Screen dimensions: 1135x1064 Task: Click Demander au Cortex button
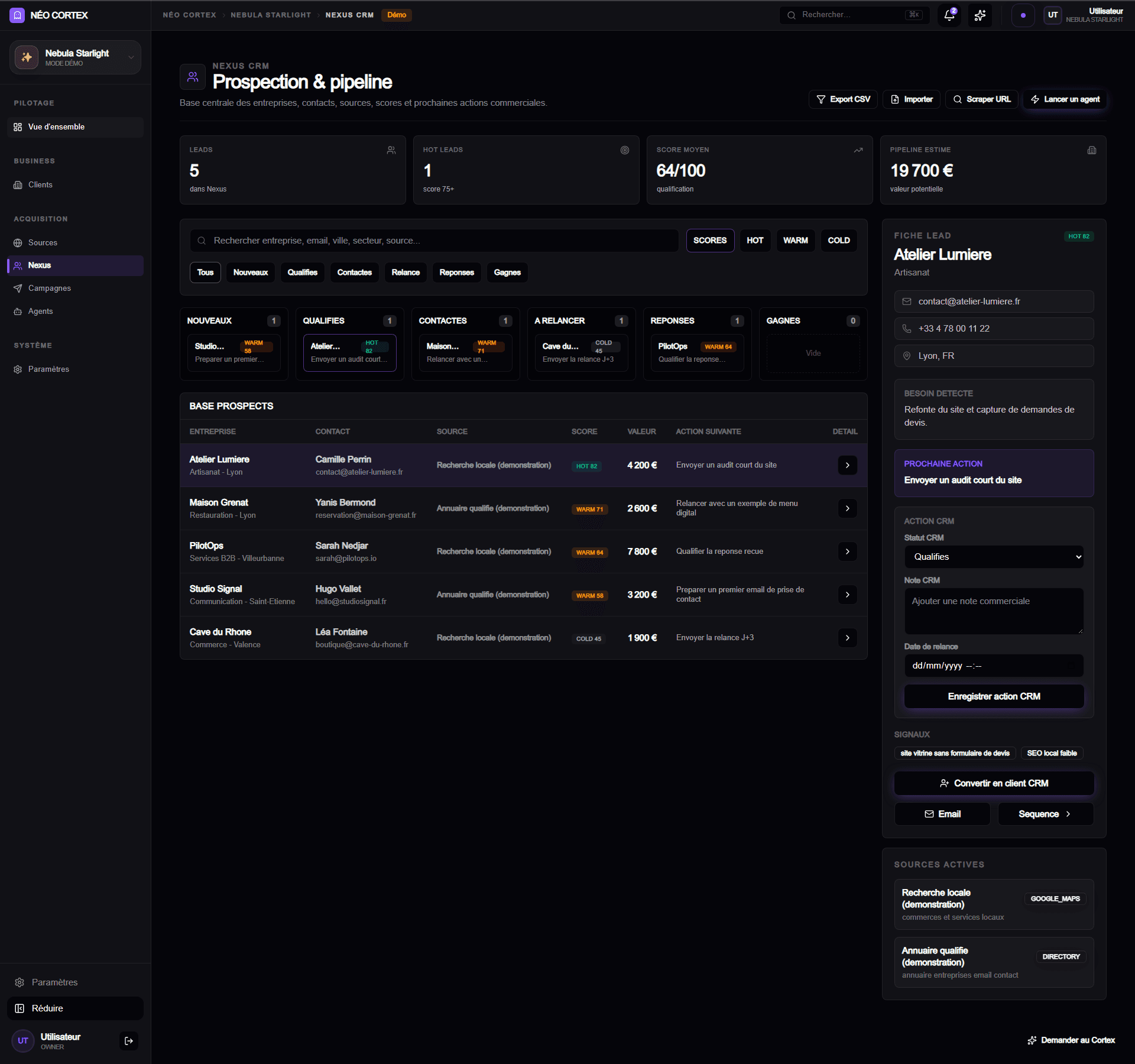coord(1071,1040)
